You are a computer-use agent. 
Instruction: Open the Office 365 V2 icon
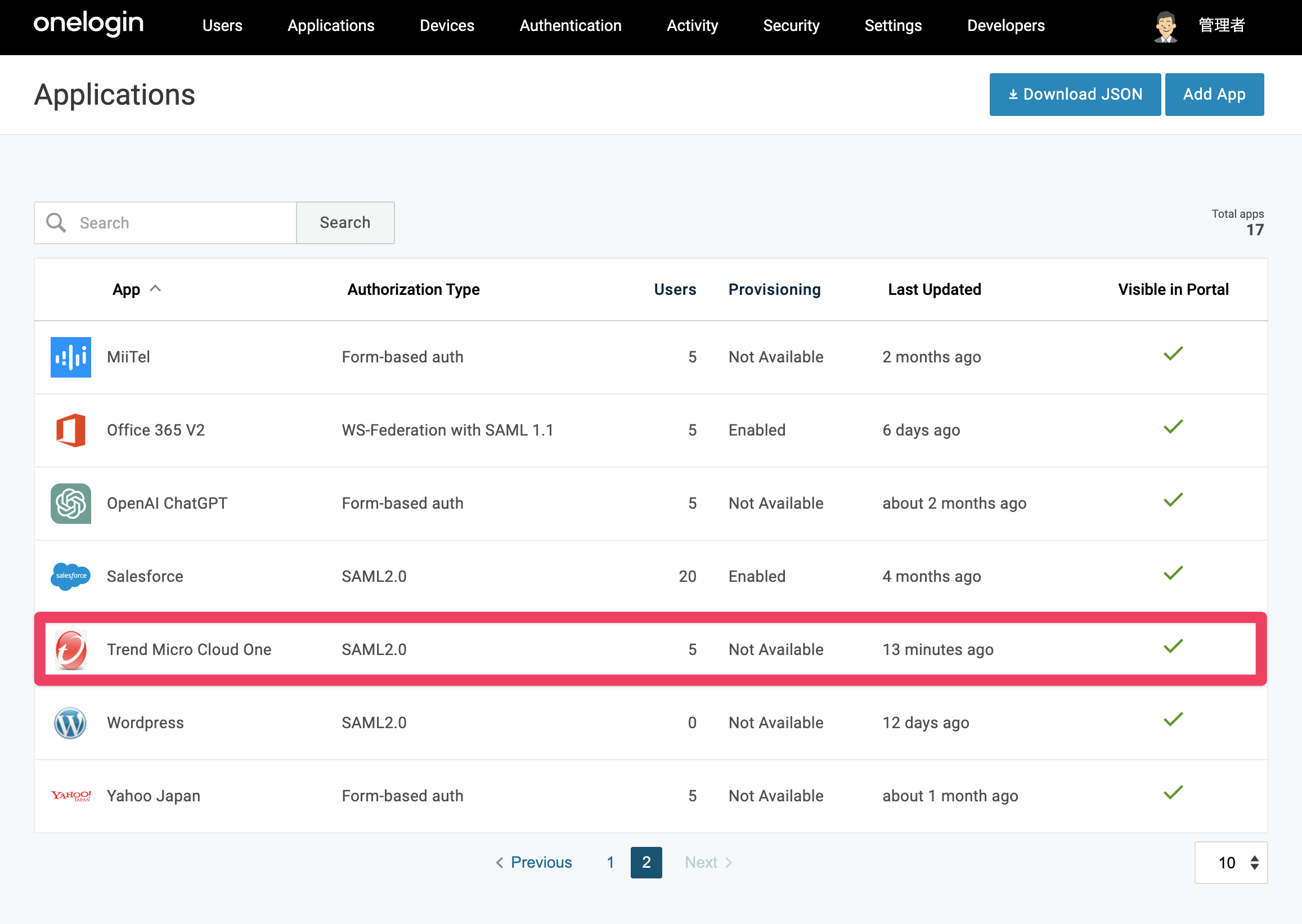pos(70,430)
